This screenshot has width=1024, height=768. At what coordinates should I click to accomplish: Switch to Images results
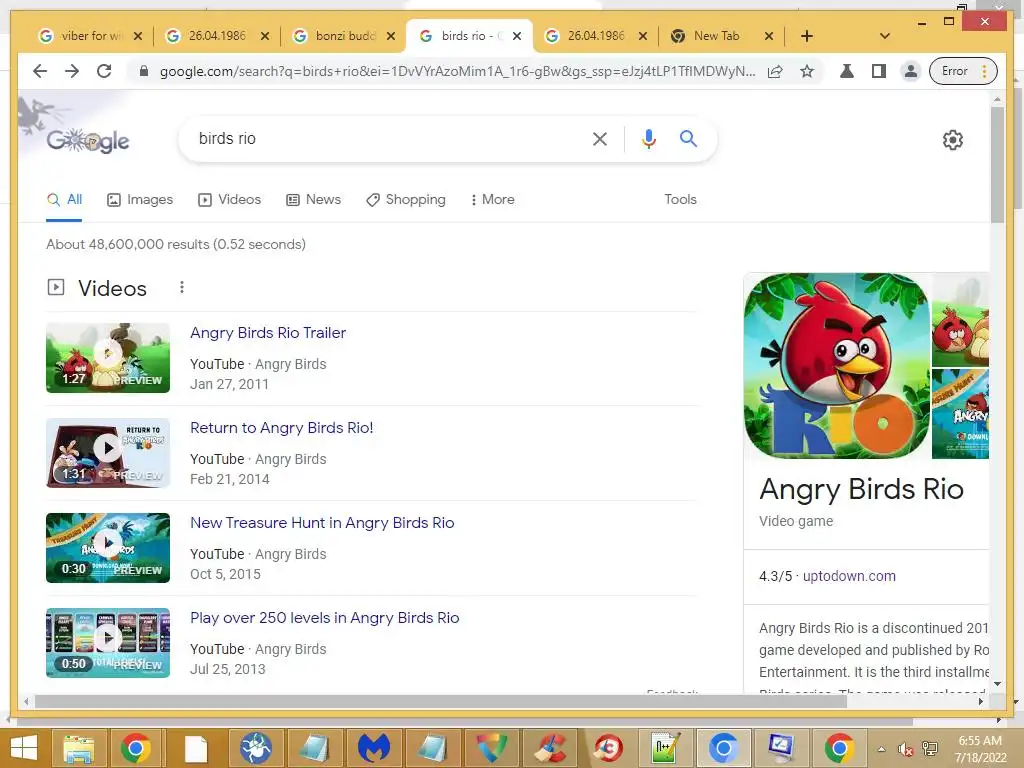point(140,200)
